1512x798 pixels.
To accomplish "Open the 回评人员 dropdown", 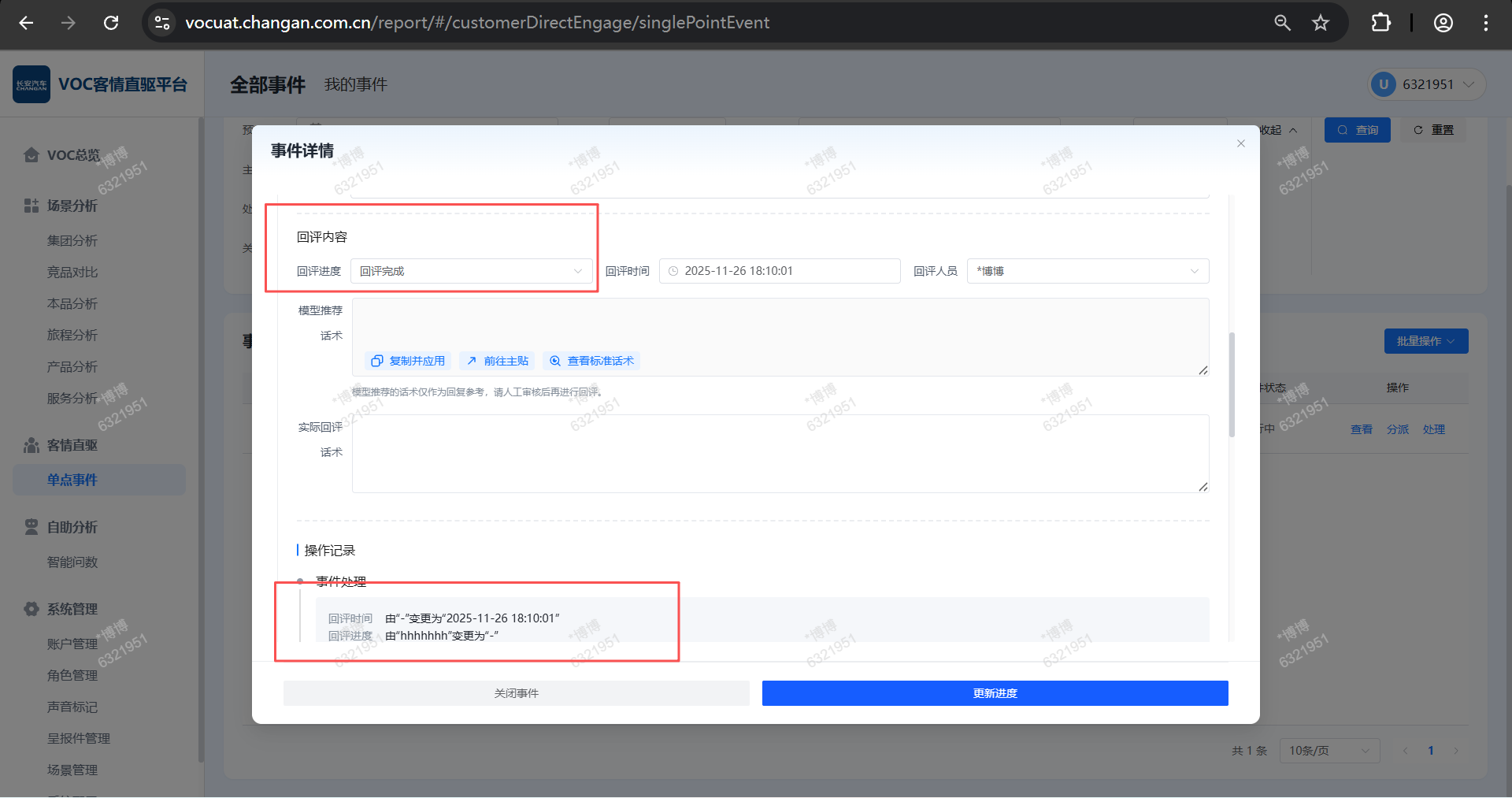I will tap(1087, 271).
